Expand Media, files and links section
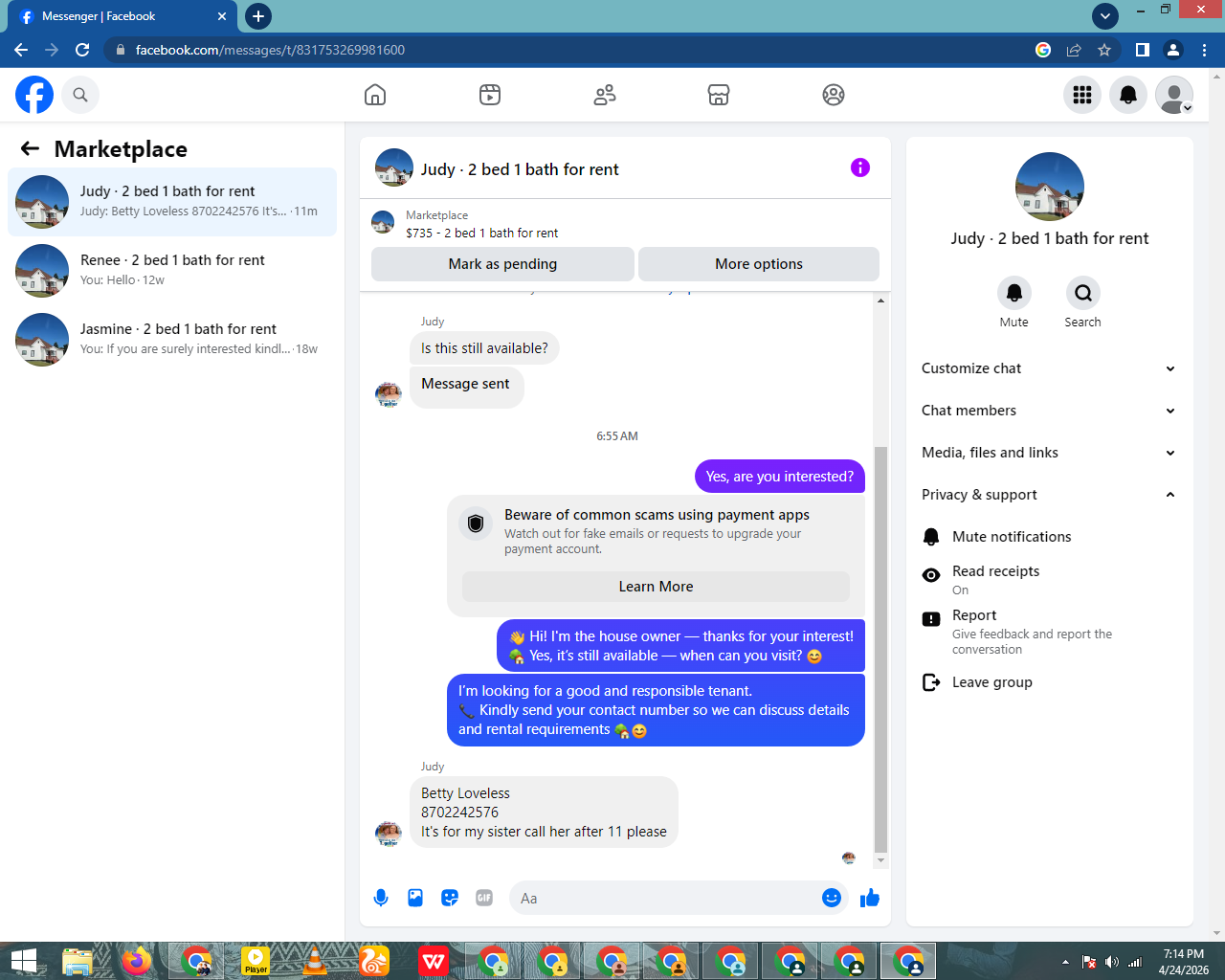The height and width of the screenshot is (980, 1225). [x=1048, y=453]
